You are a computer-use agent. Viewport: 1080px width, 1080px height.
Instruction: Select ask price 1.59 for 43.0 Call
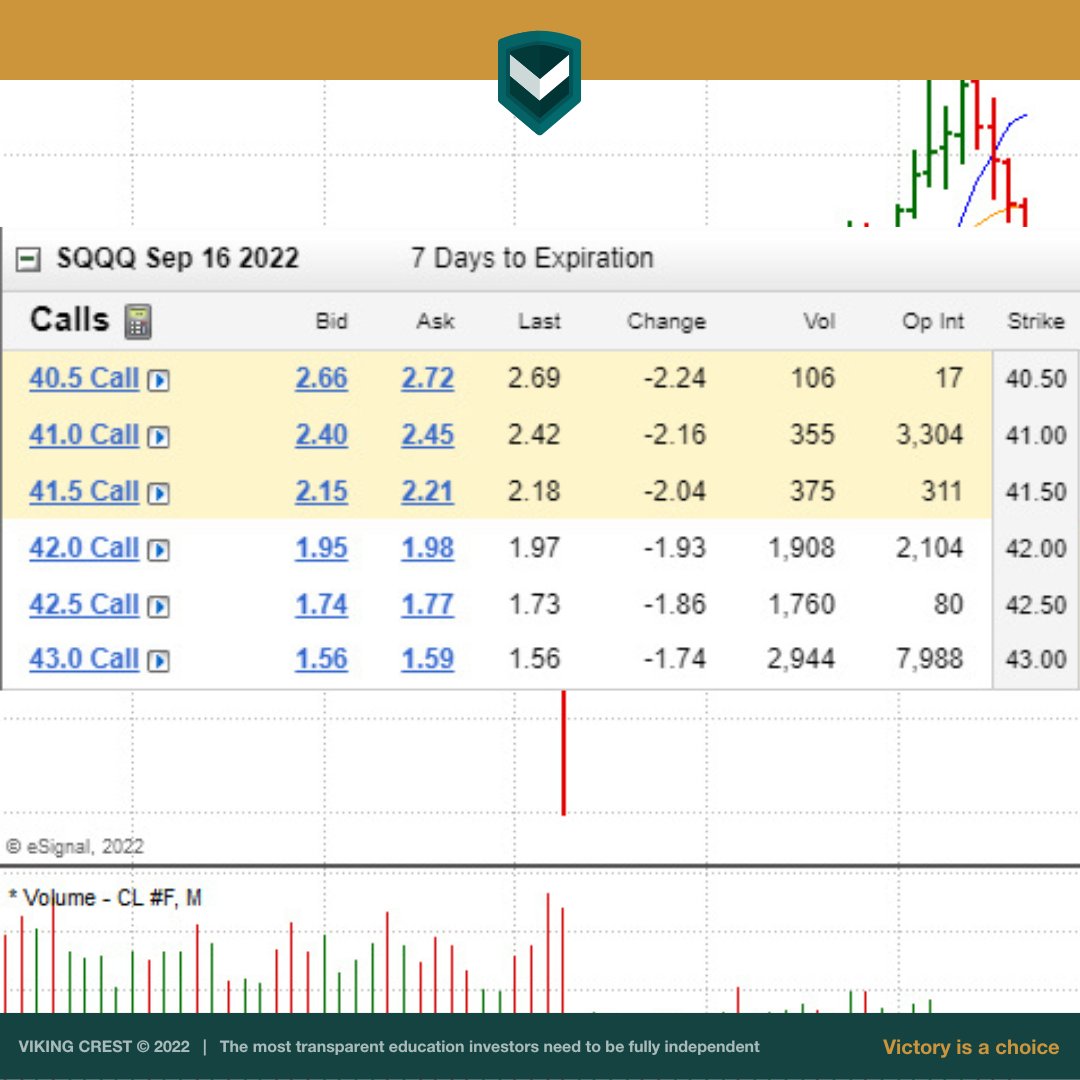click(428, 658)
